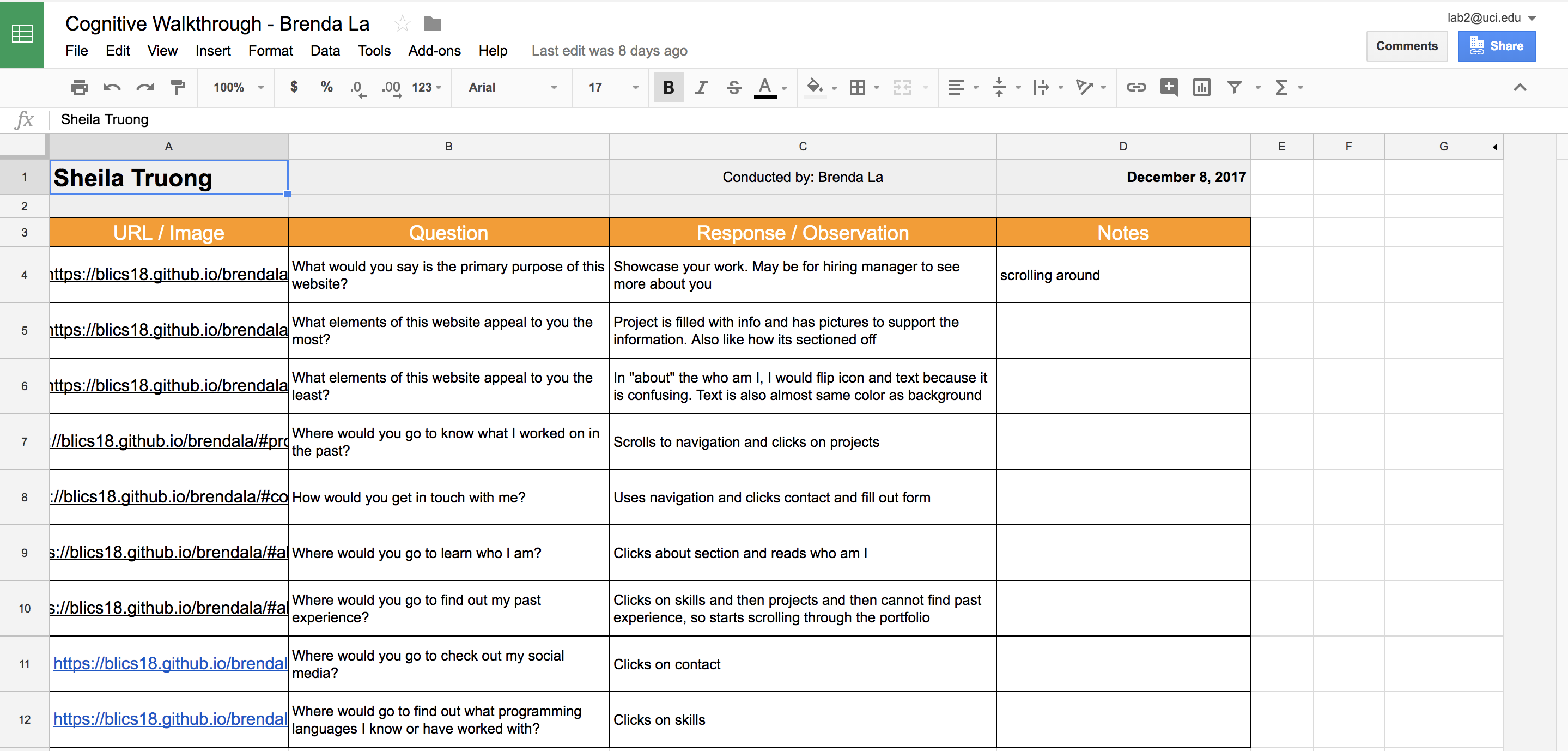Open the Format menu

[270, 51]
